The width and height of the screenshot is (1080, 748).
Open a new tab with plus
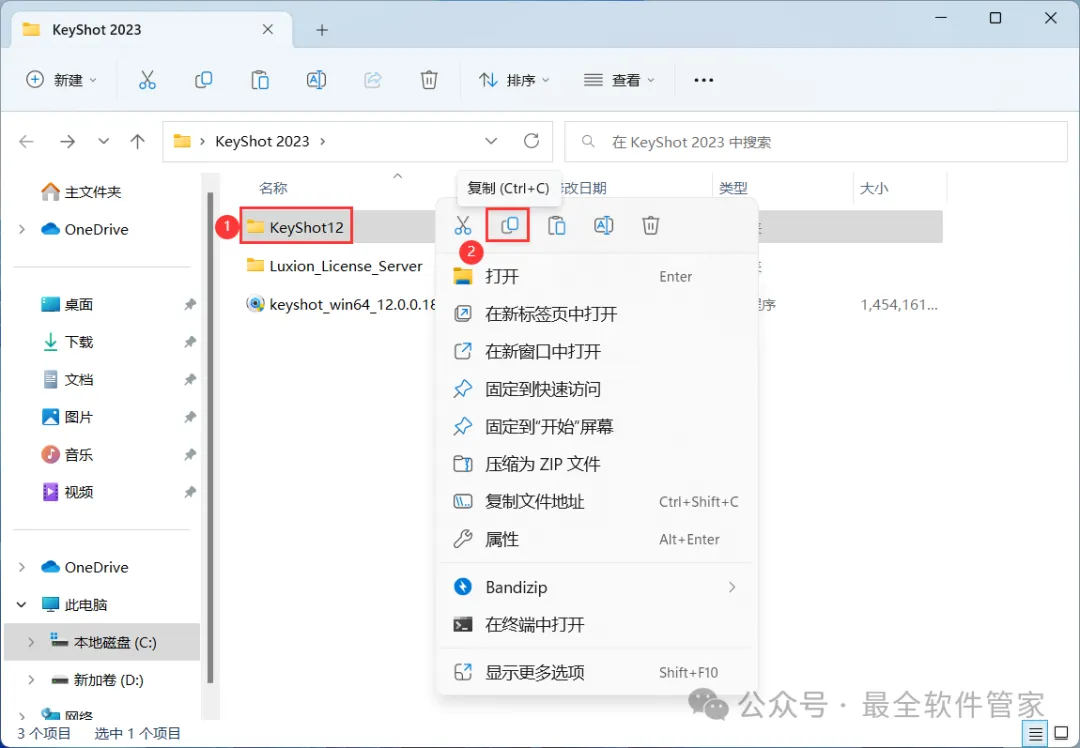pyautogui.click(x=322, y=30)
